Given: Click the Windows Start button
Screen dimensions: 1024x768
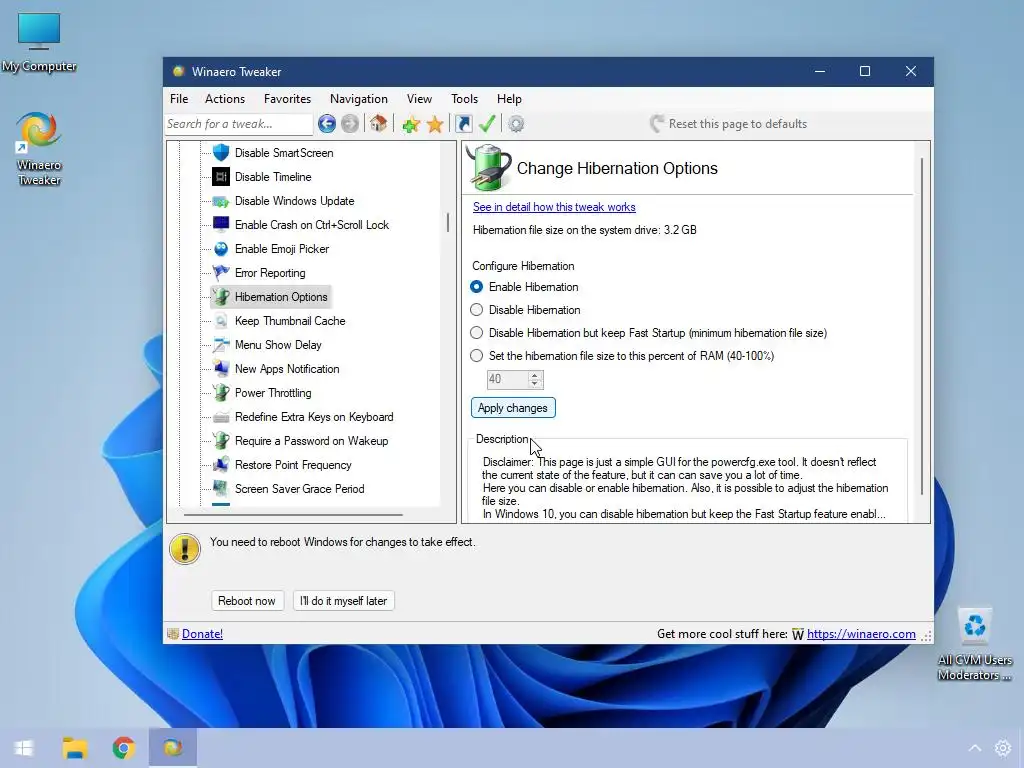Looking at the screenshot, I should [24, 748].
